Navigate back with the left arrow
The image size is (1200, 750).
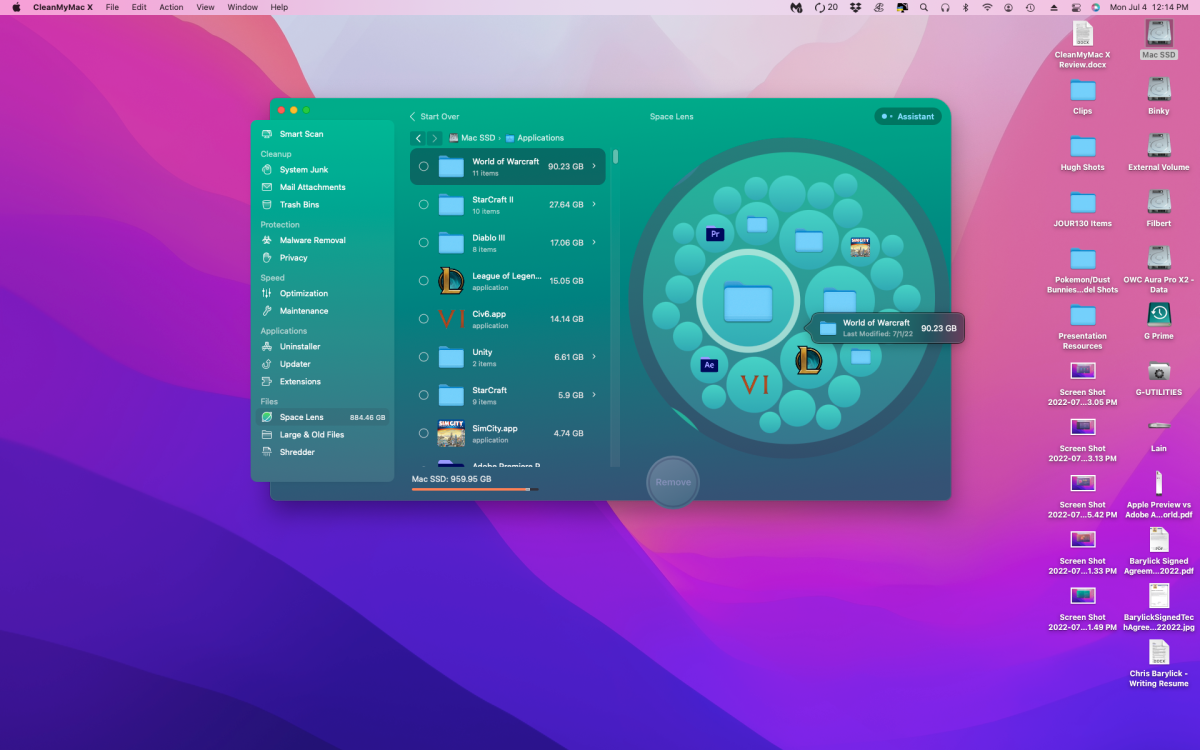(418, 138)
